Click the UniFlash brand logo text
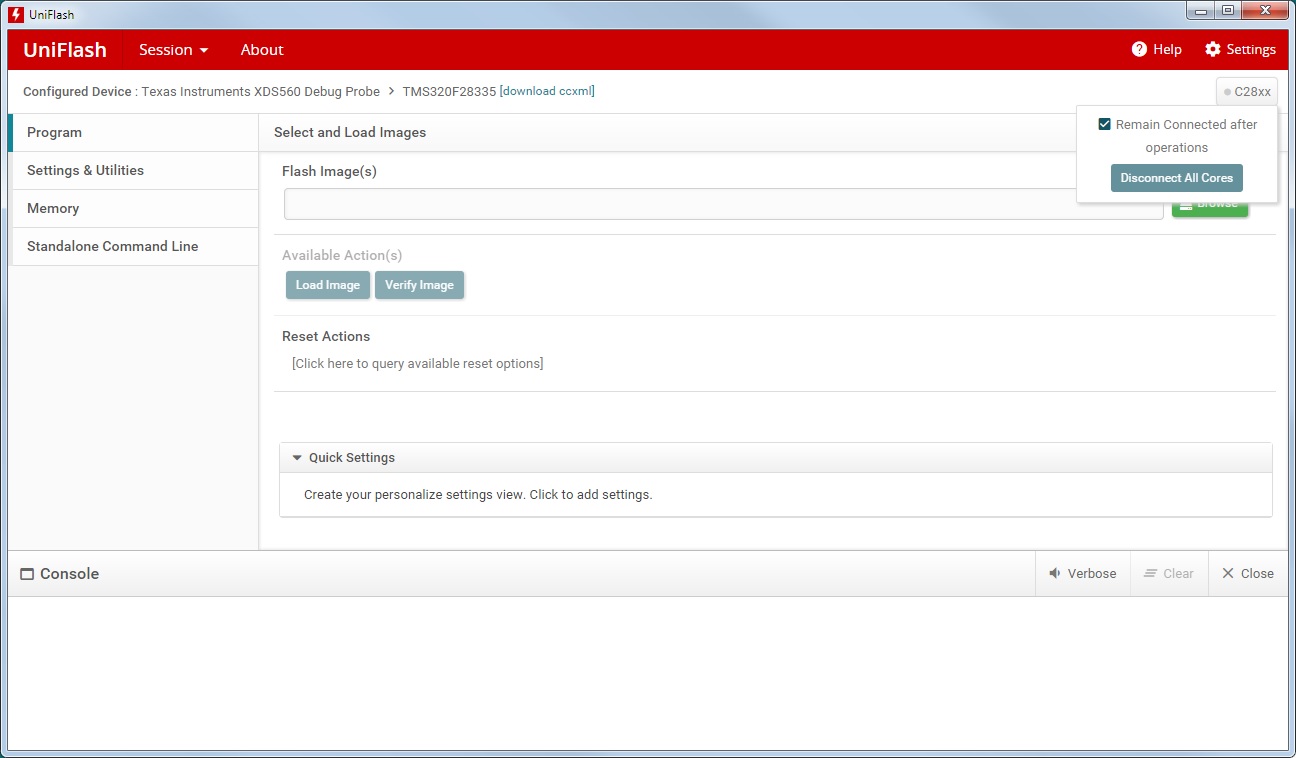Screen dimensions: 1296x758 coord(65,50)
